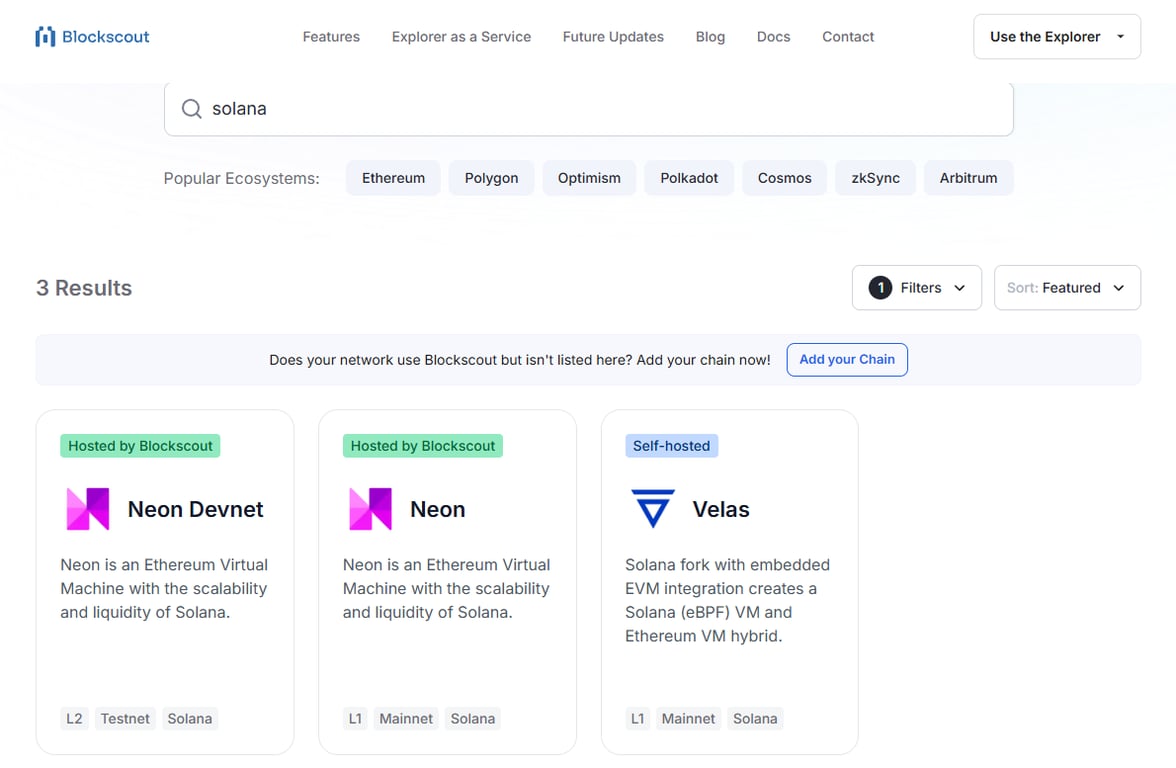The image size is (1176, 768).
Task: Click the Neon Devnet logo
Action: [x=88, y=509]
